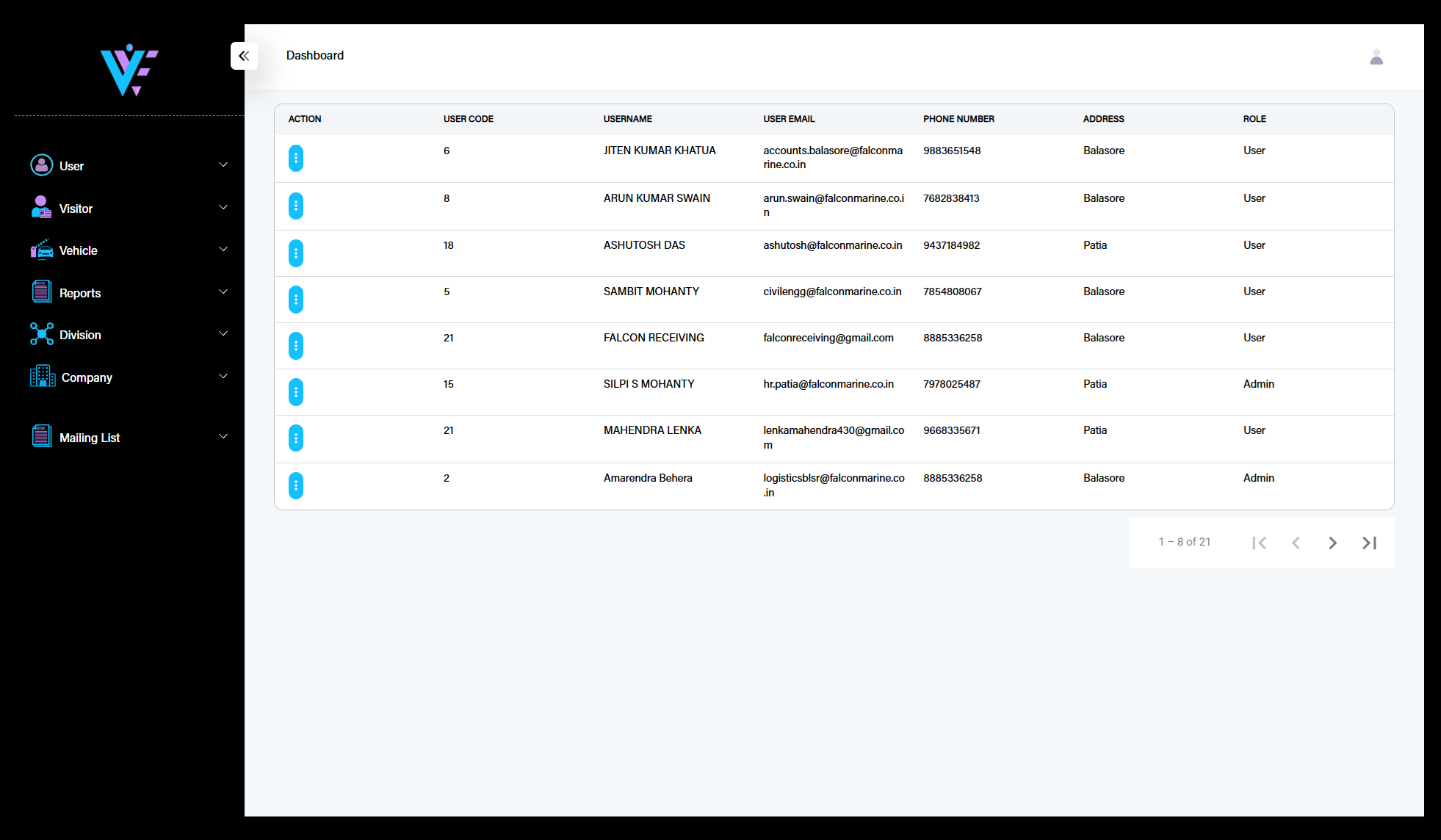Click the Company building icon
Screen dimensions: 1441x840
[43, 377]
